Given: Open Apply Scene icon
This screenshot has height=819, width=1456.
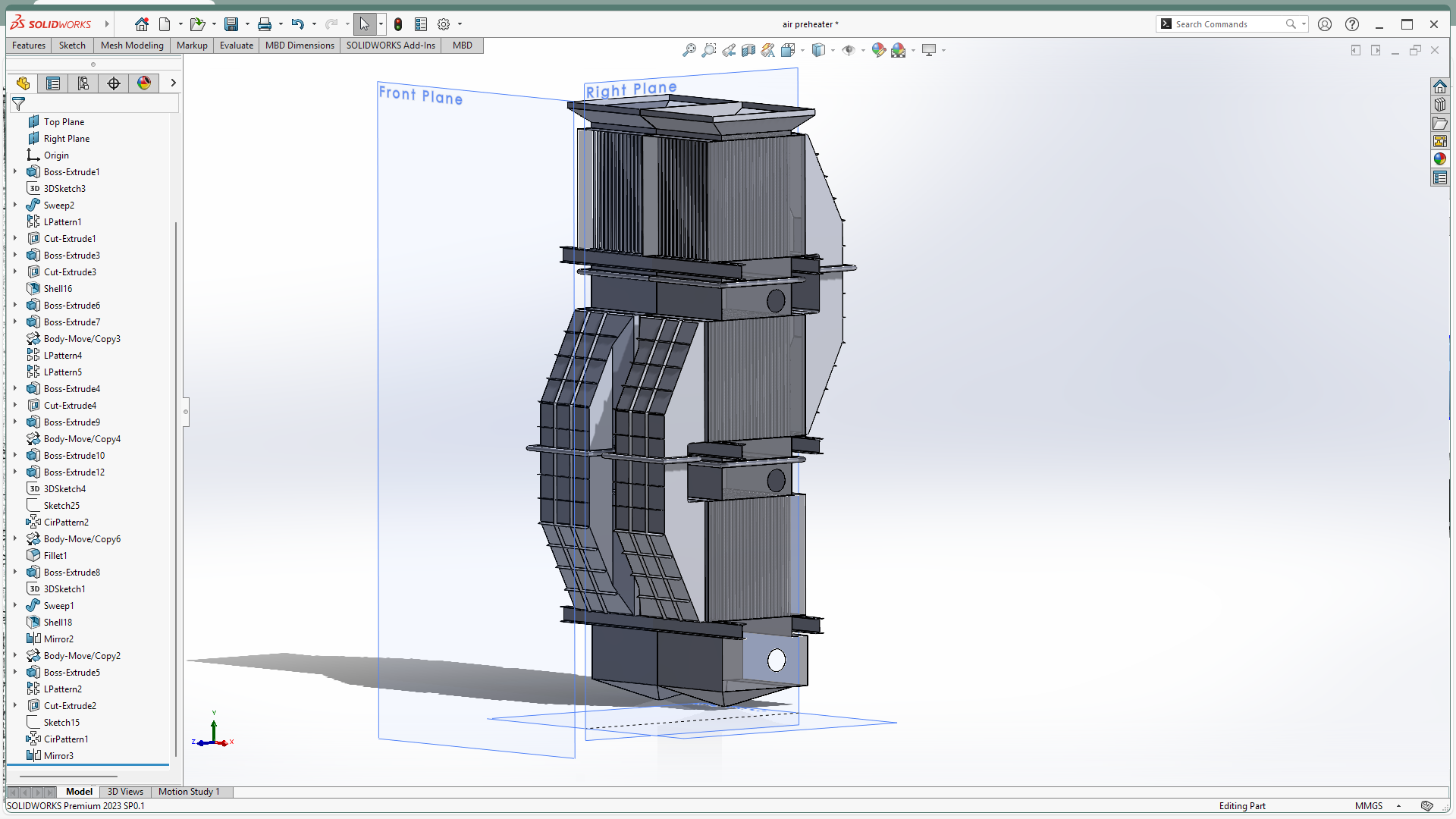Looking at the screenshot, I should [899, 50].
